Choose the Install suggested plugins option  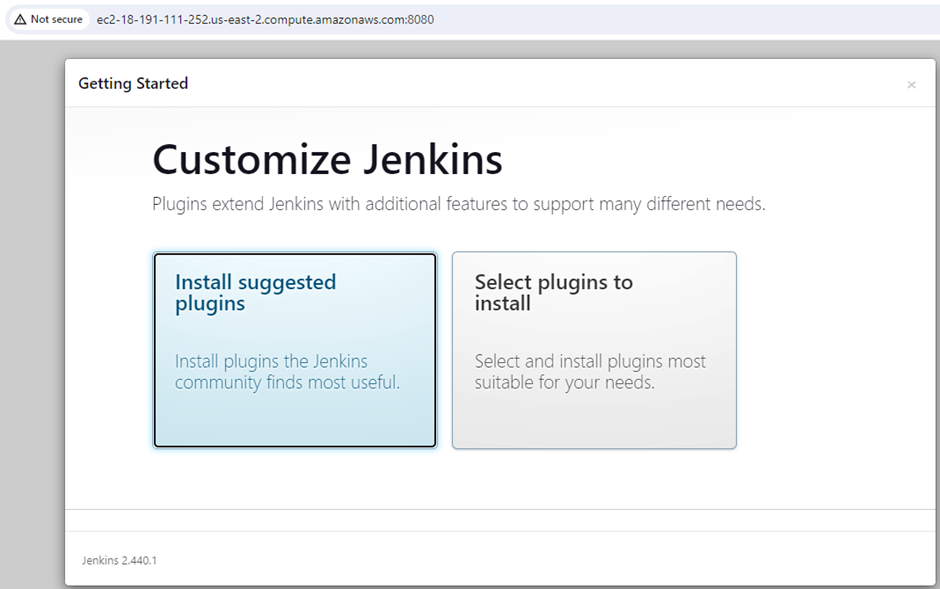point(295,350)
